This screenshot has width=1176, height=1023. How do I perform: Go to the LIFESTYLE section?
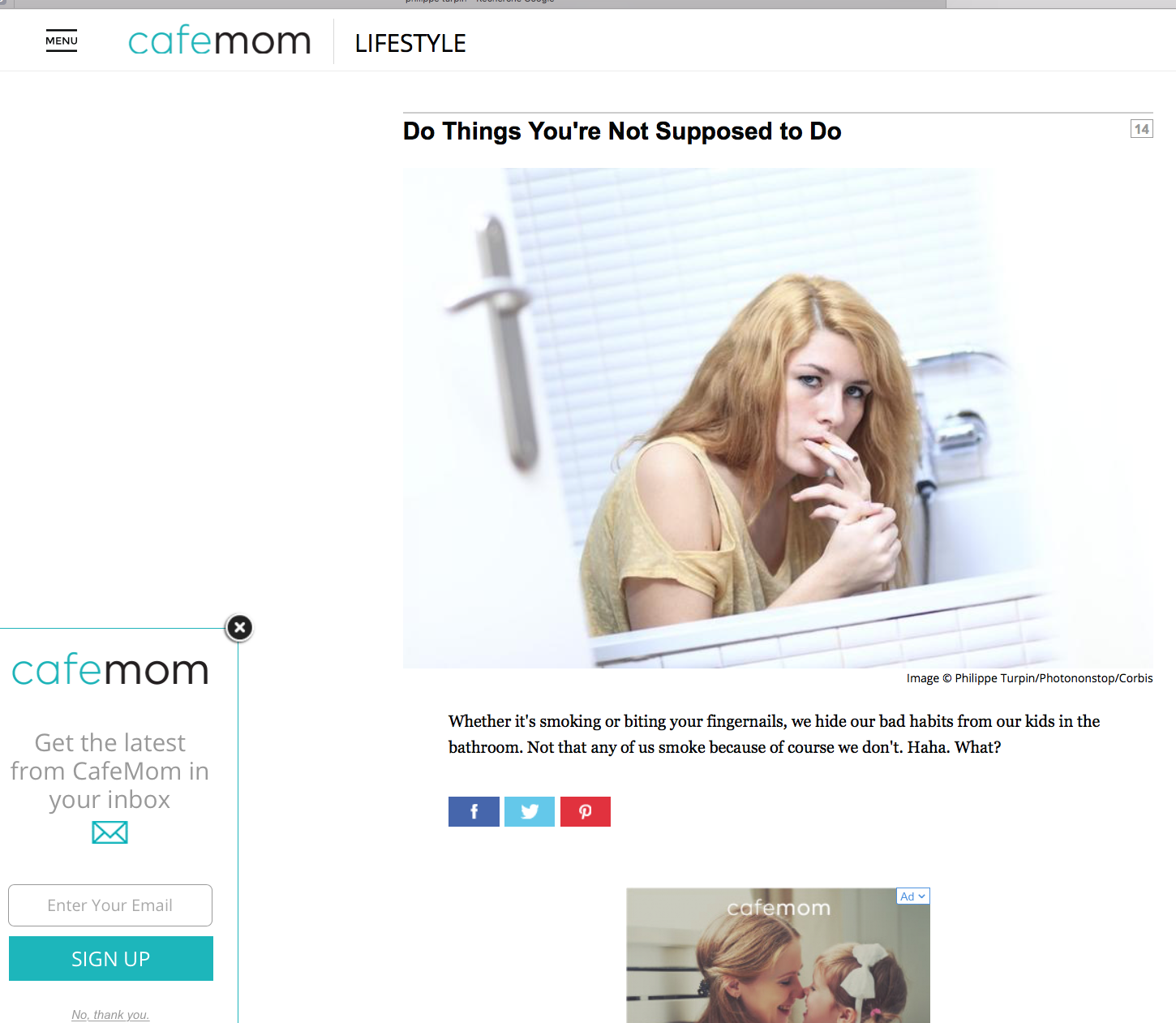pyautogui.click(x=410, y=43)
